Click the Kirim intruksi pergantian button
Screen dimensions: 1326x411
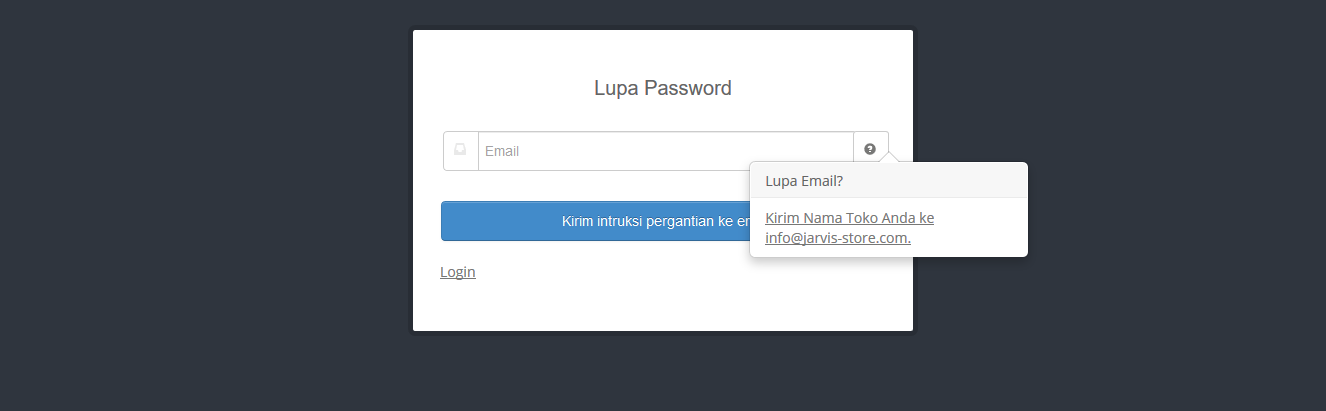pos(595,221)
